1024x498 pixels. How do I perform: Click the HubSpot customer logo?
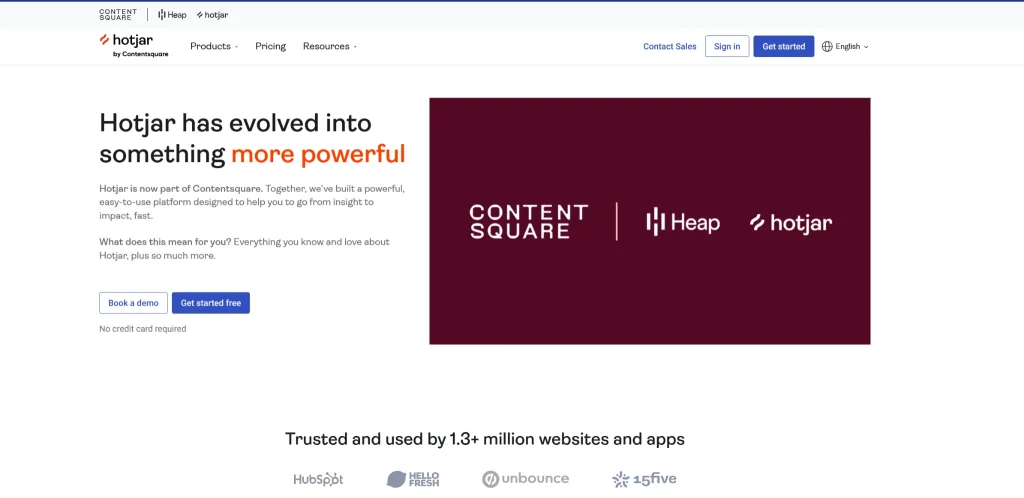pyautogui.click(x=318, y=479)
